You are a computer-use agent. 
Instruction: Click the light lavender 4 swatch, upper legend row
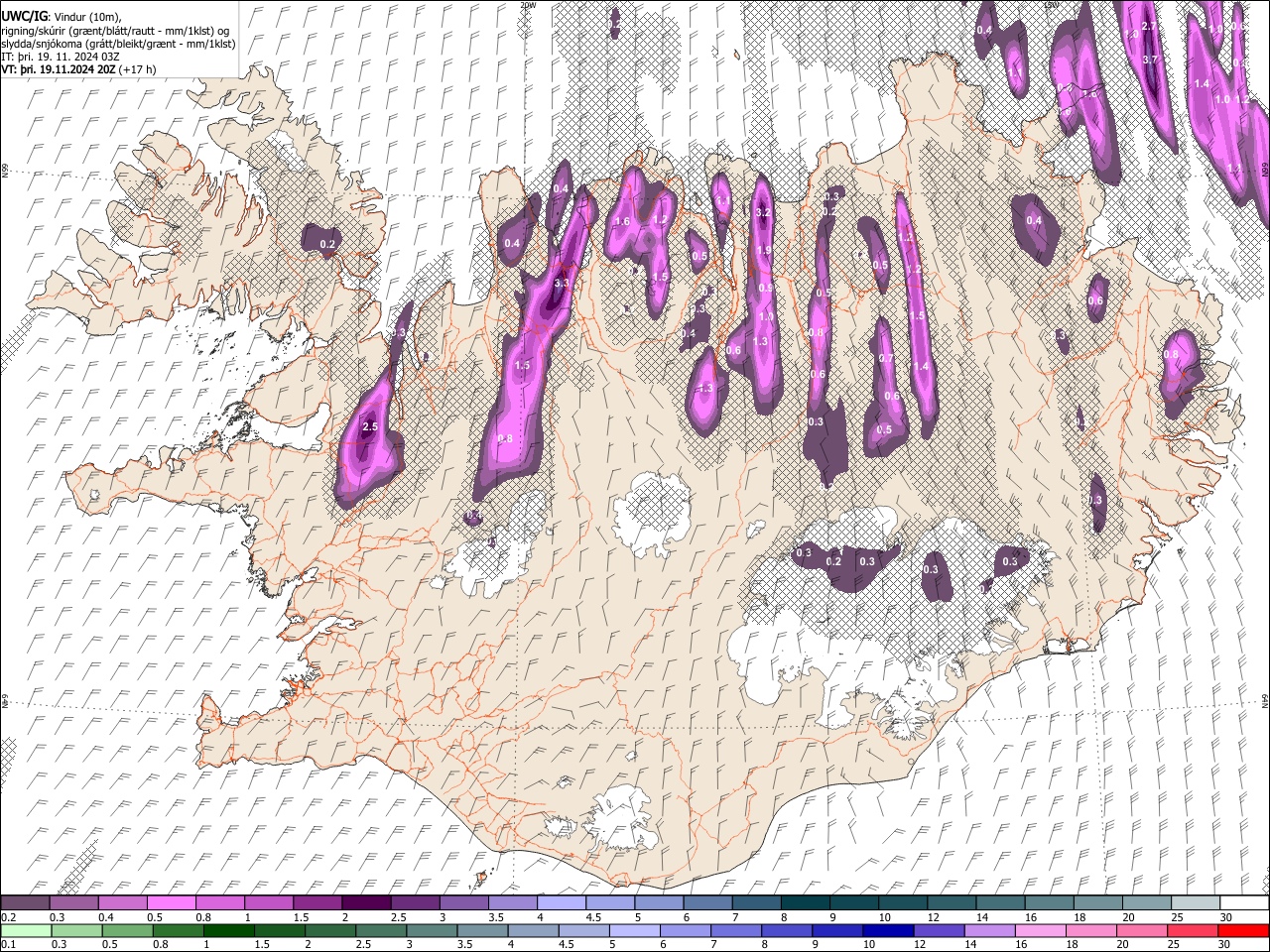[562, 903]
